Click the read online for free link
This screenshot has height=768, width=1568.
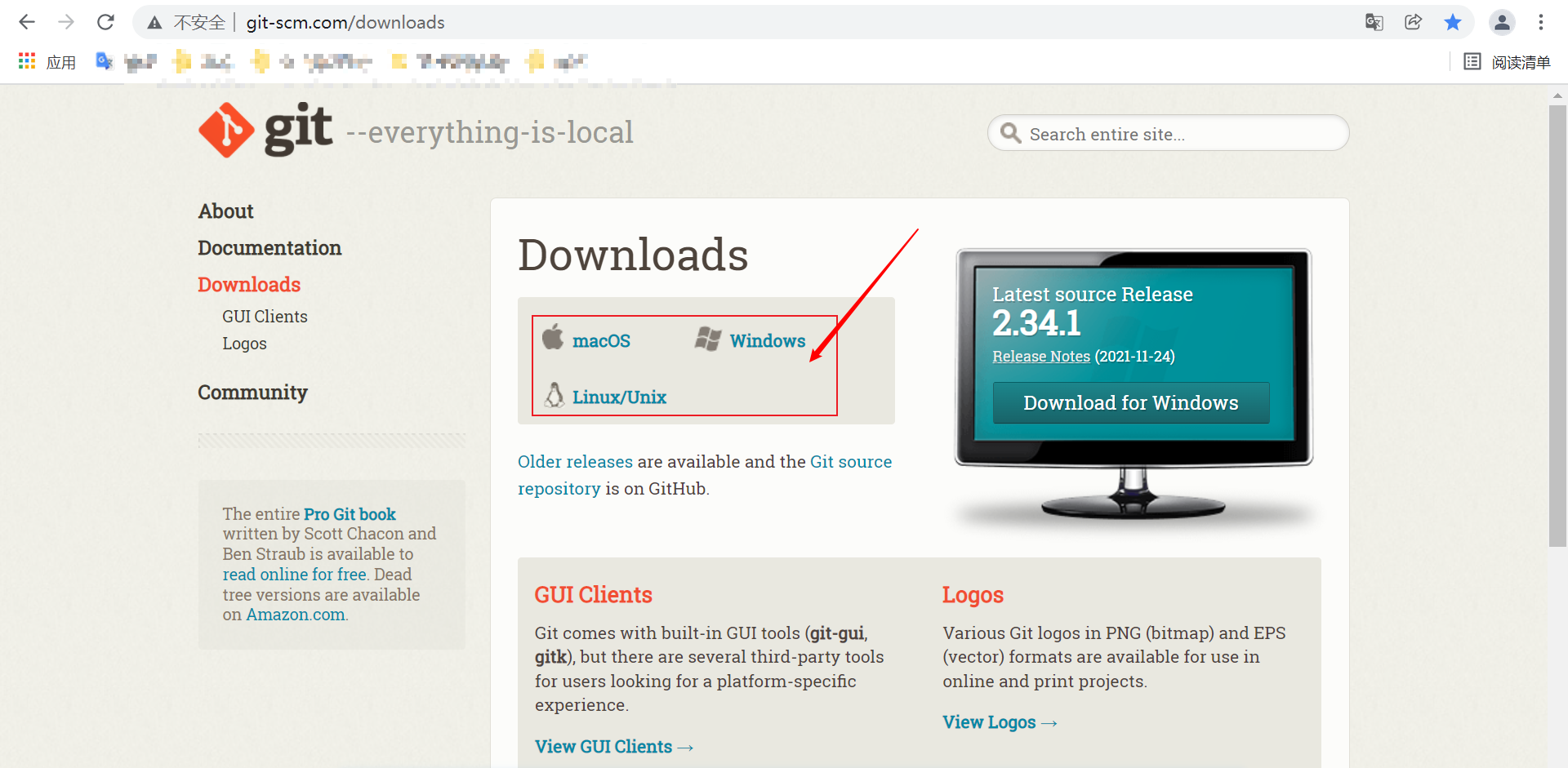click(x=295, y=575)
